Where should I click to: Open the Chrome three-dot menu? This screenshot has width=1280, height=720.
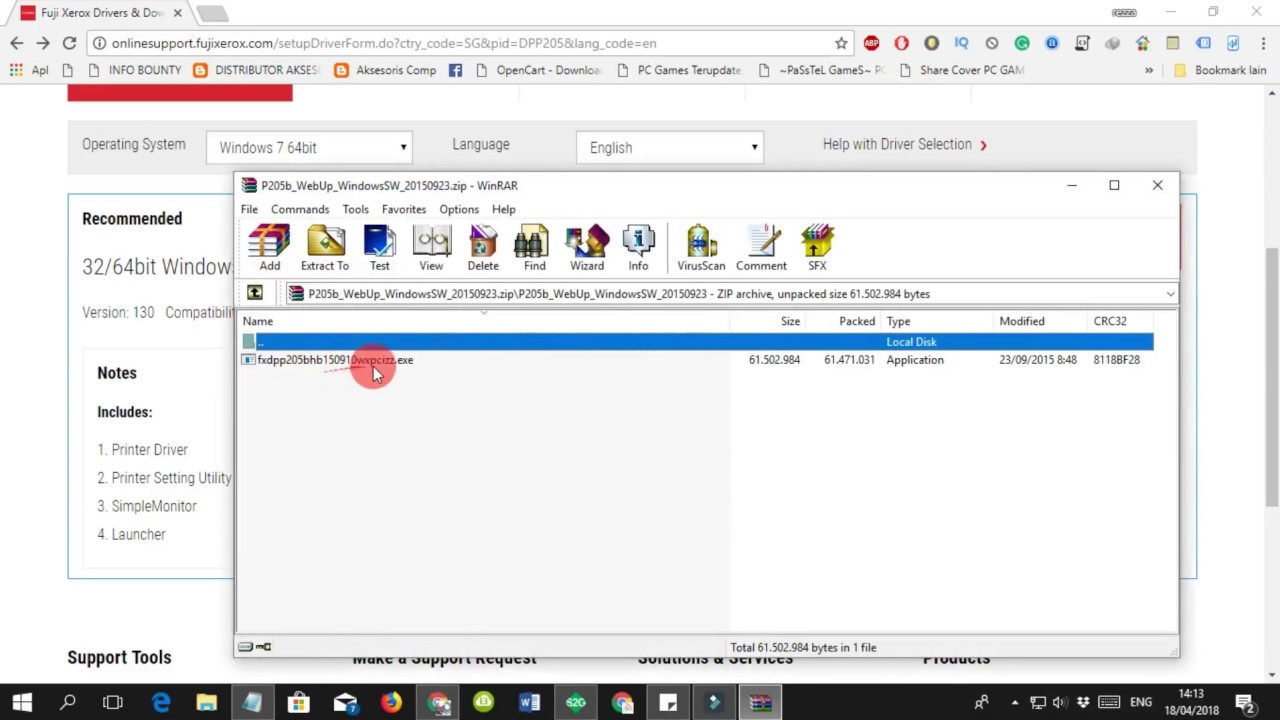point(1261,43)
